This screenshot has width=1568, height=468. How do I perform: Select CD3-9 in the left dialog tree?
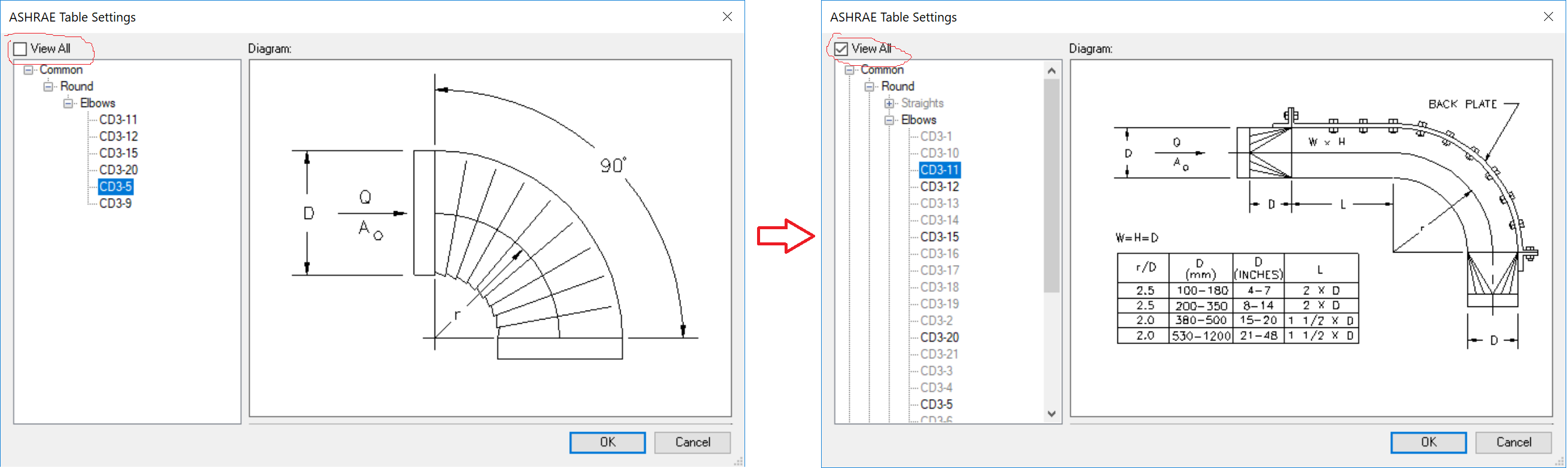coord(115,203)
